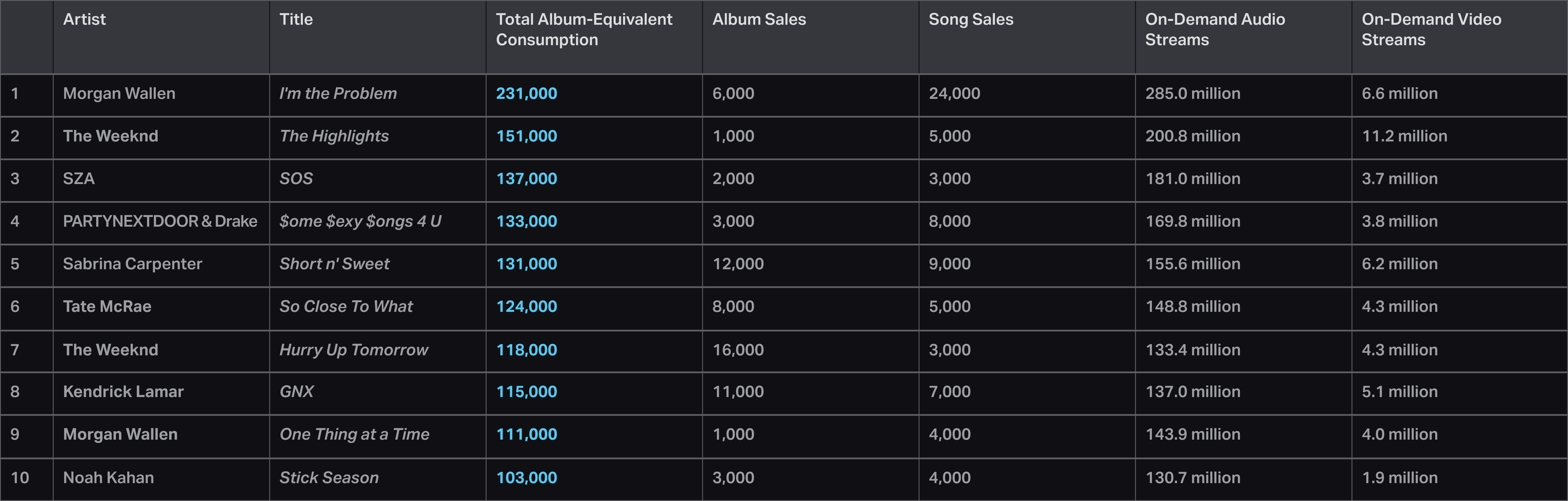
Task: Click On-Demand Video Streams header
Action: point(1431,29)
